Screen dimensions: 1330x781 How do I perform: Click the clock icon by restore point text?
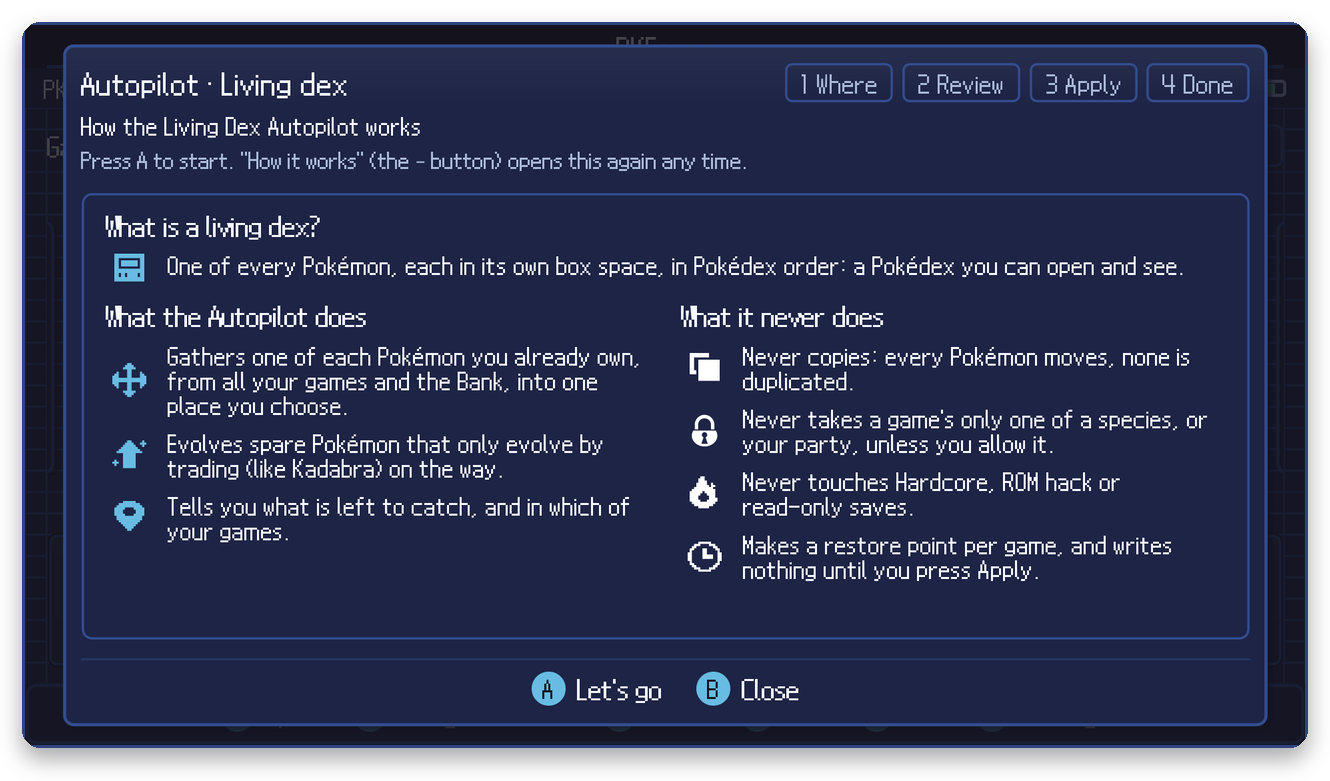tap(705, 557)
